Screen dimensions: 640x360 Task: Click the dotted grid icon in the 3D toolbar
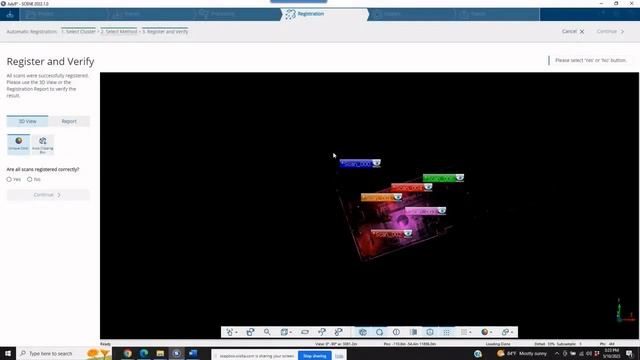[x=447, y=332]
